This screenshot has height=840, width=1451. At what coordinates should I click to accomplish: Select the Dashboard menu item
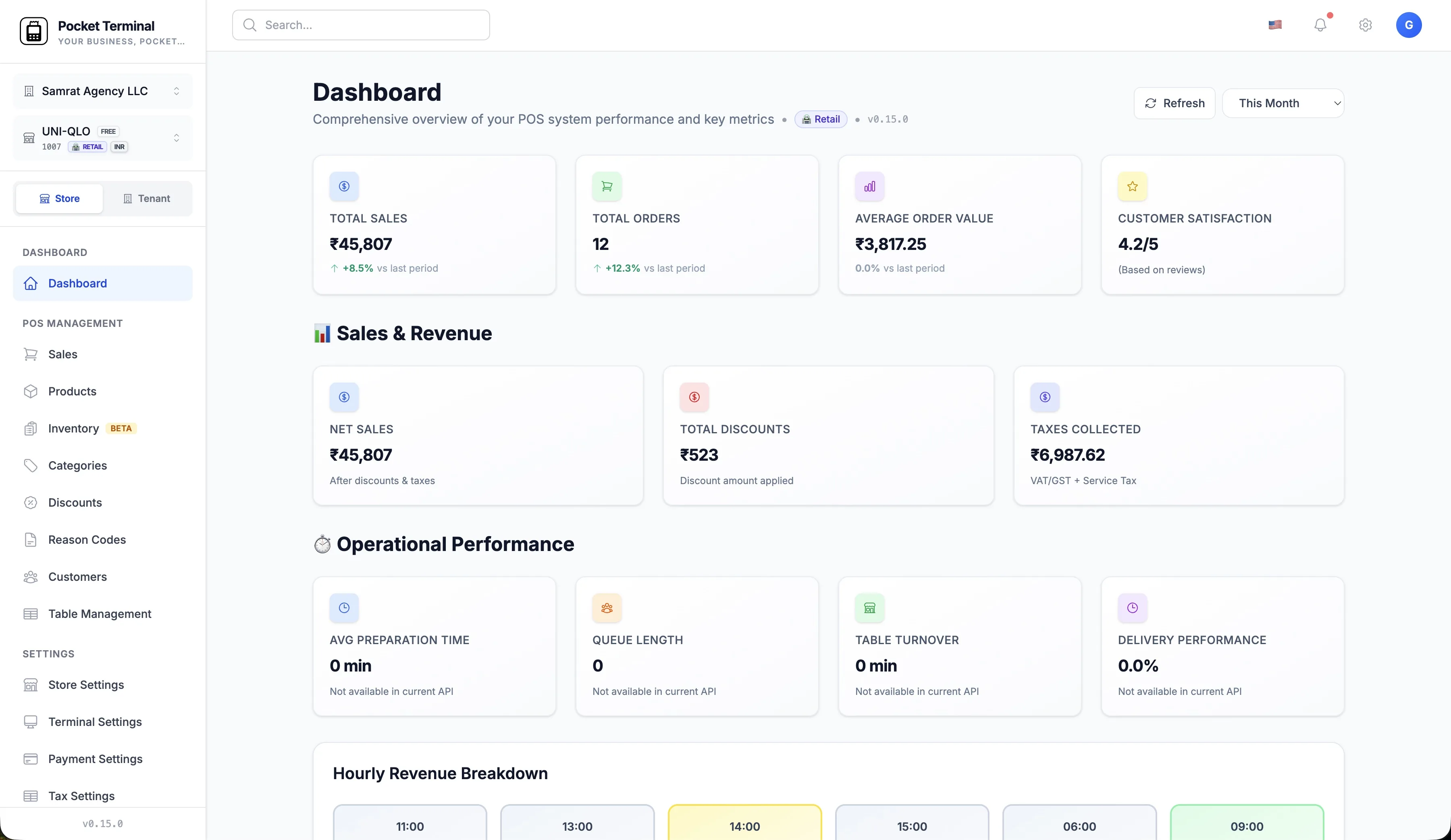point(77,283)
